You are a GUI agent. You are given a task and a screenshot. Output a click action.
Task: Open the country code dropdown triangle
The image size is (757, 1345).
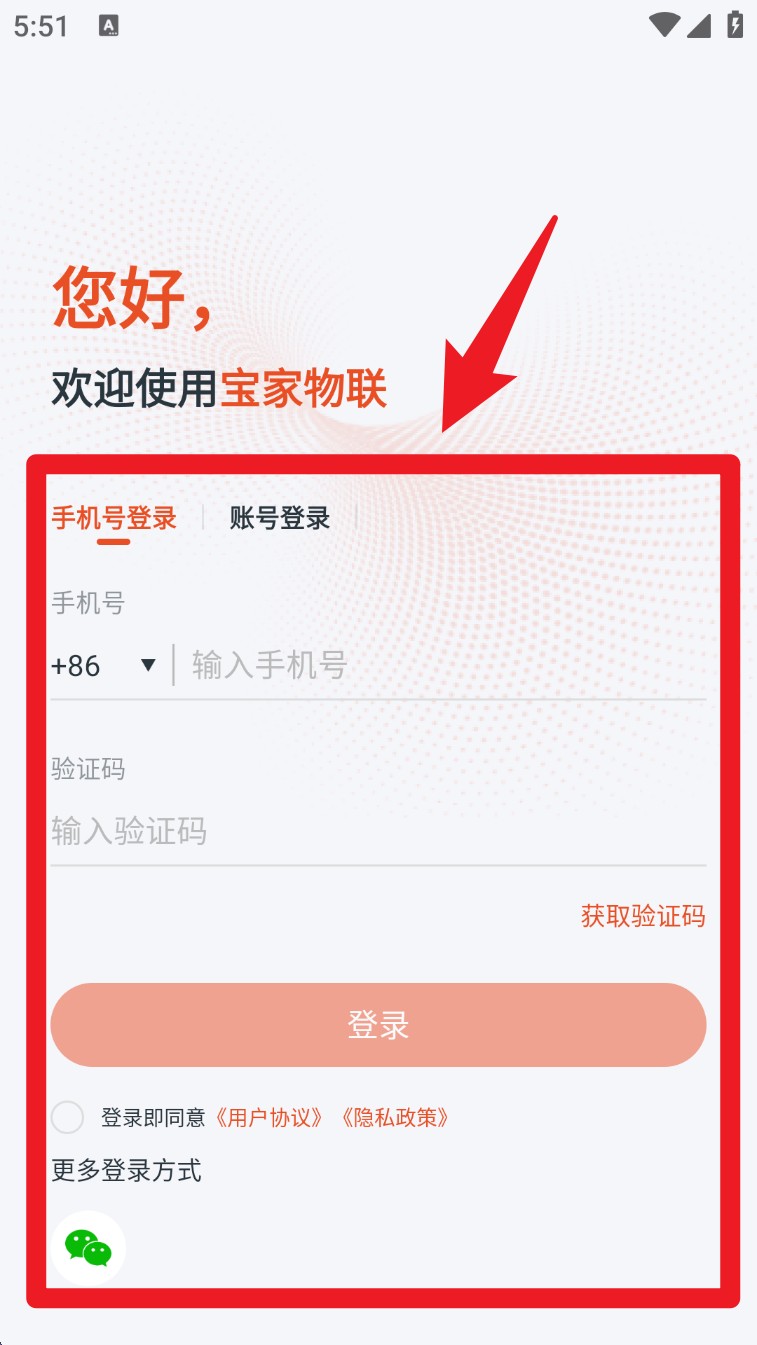pos(148,665)
